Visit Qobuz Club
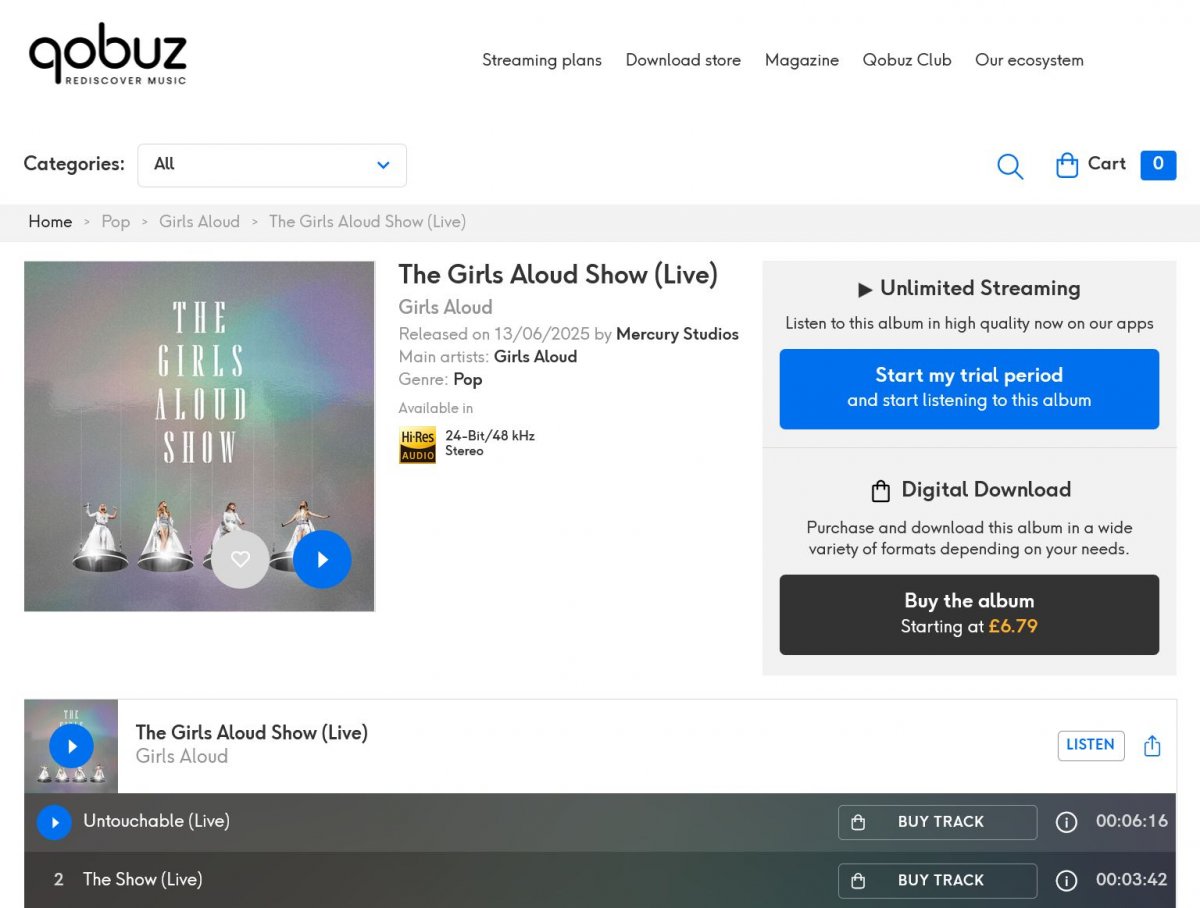 907,60
